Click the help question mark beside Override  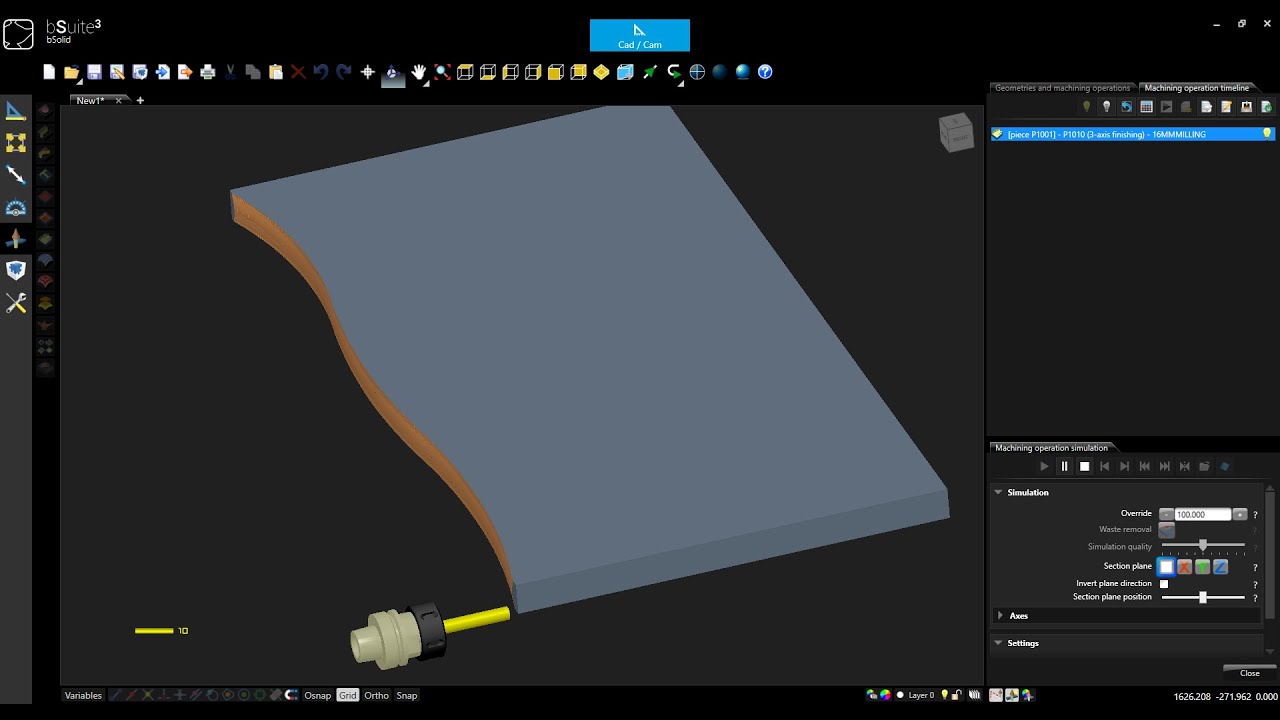tap(1256, 515)
